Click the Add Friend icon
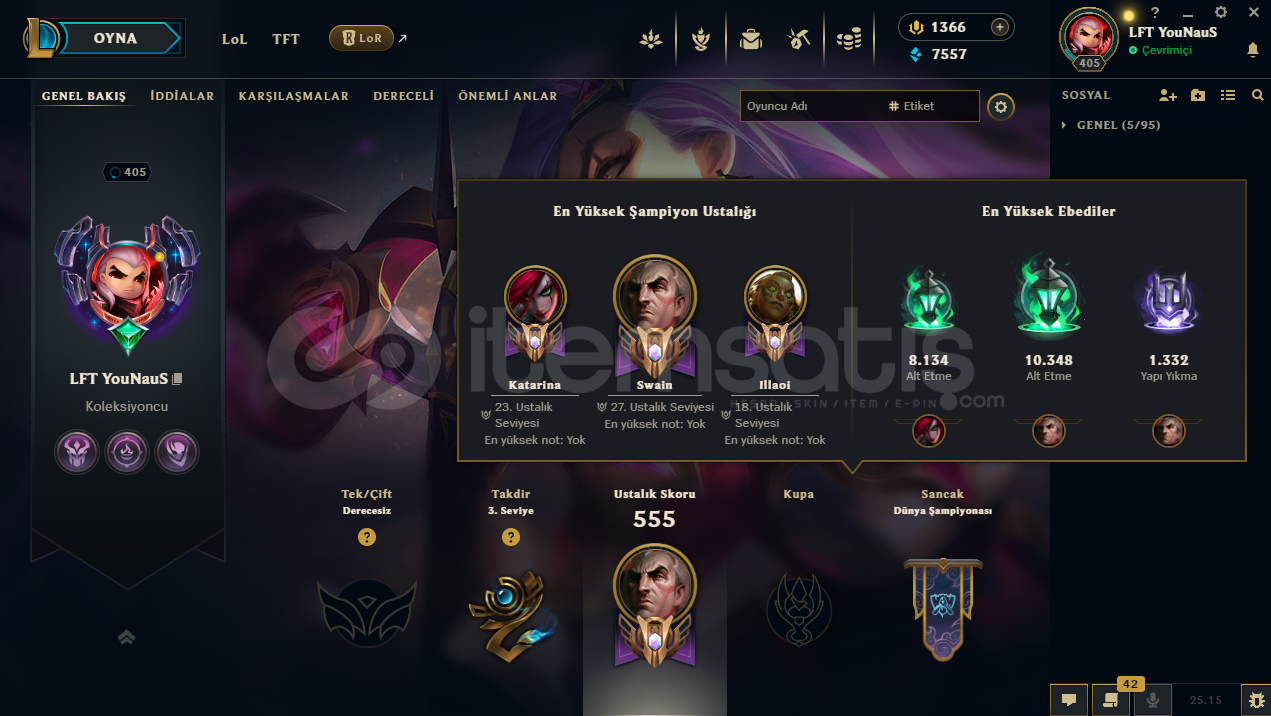 (1168, 95)
